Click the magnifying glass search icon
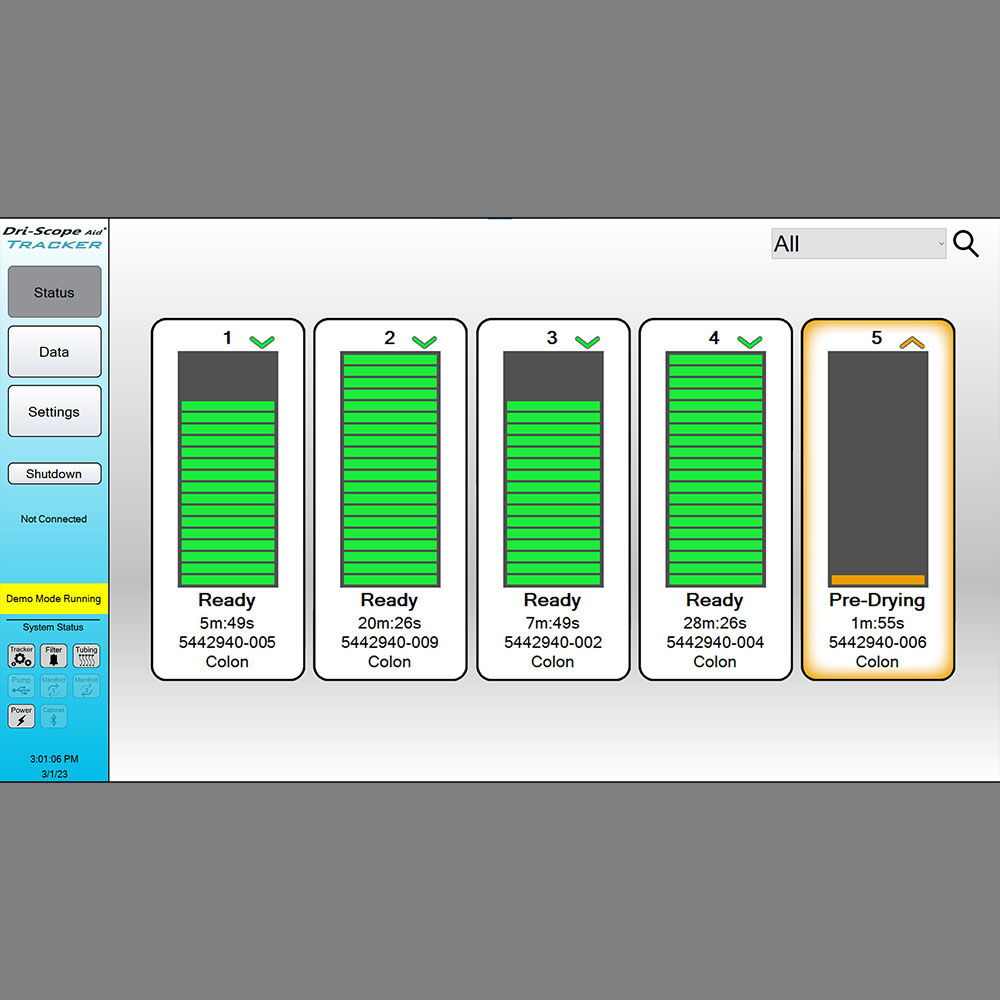 pyautogui.click(x=965, y=244)
